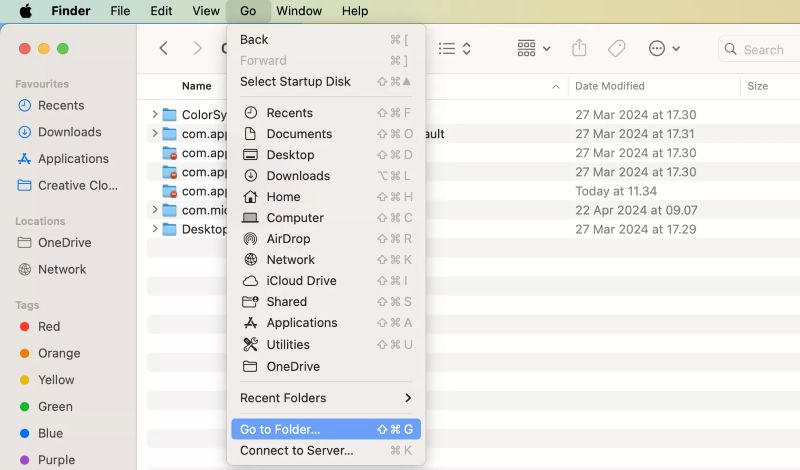Navigate forward with toolbar forward arrow
Viewport: 800px width, 470px height.
(x=198, y=48)
